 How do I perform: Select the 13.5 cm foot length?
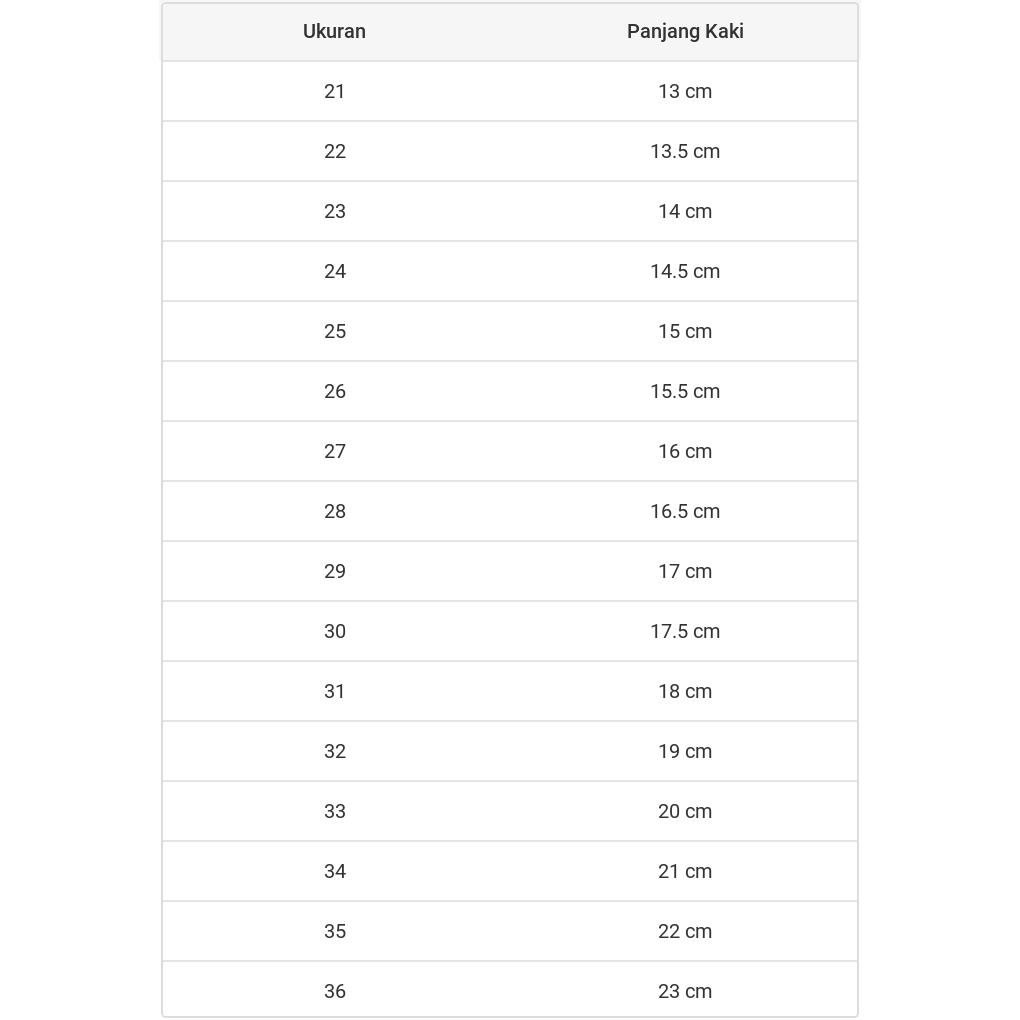pyautogui.click(x=685, y=151)
